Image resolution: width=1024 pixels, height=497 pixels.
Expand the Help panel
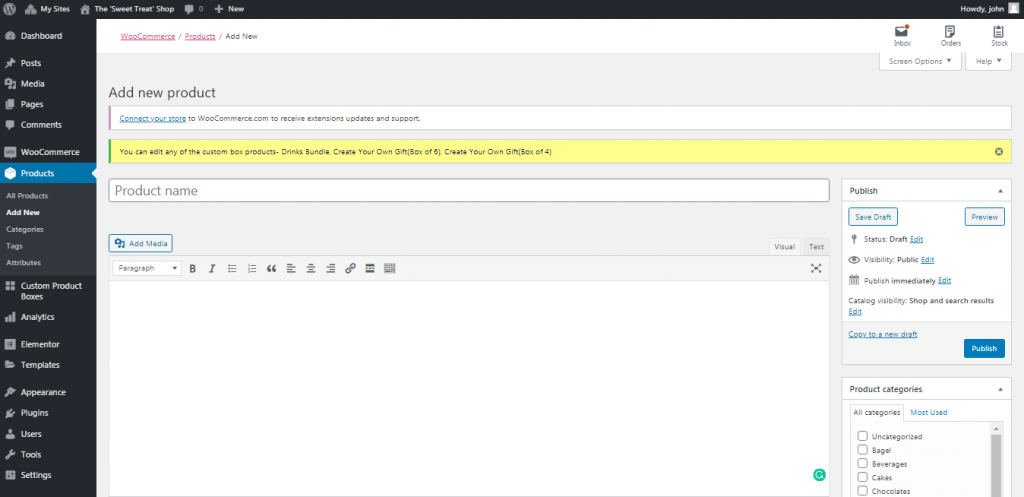[x=988, y=61]
